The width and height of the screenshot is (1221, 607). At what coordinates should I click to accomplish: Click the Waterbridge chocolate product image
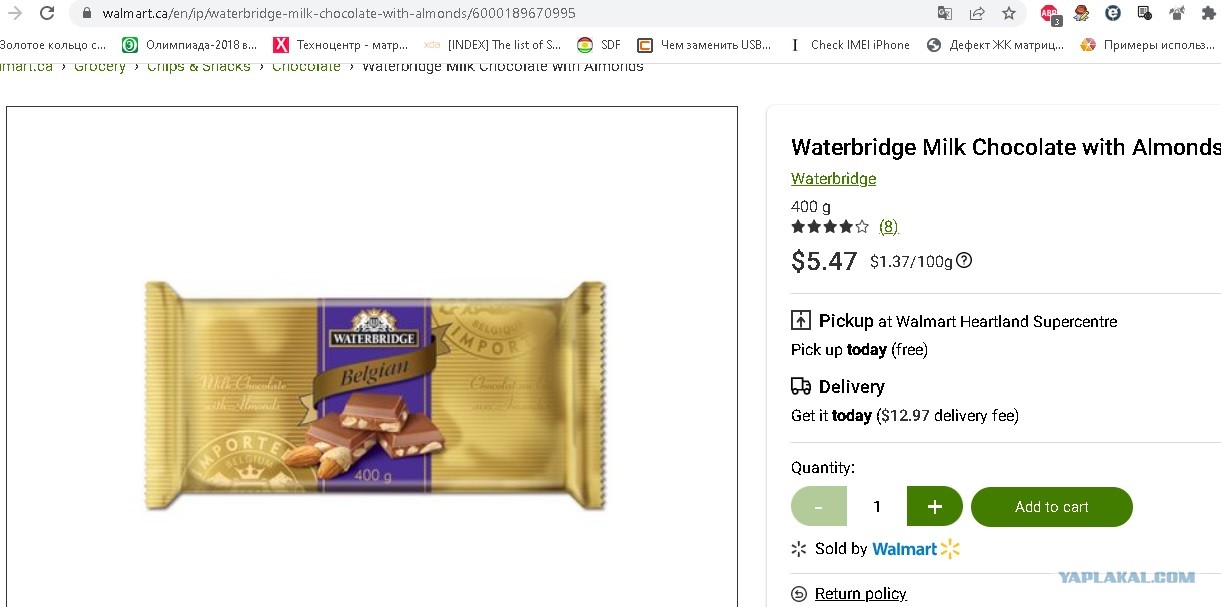(375, 395)
